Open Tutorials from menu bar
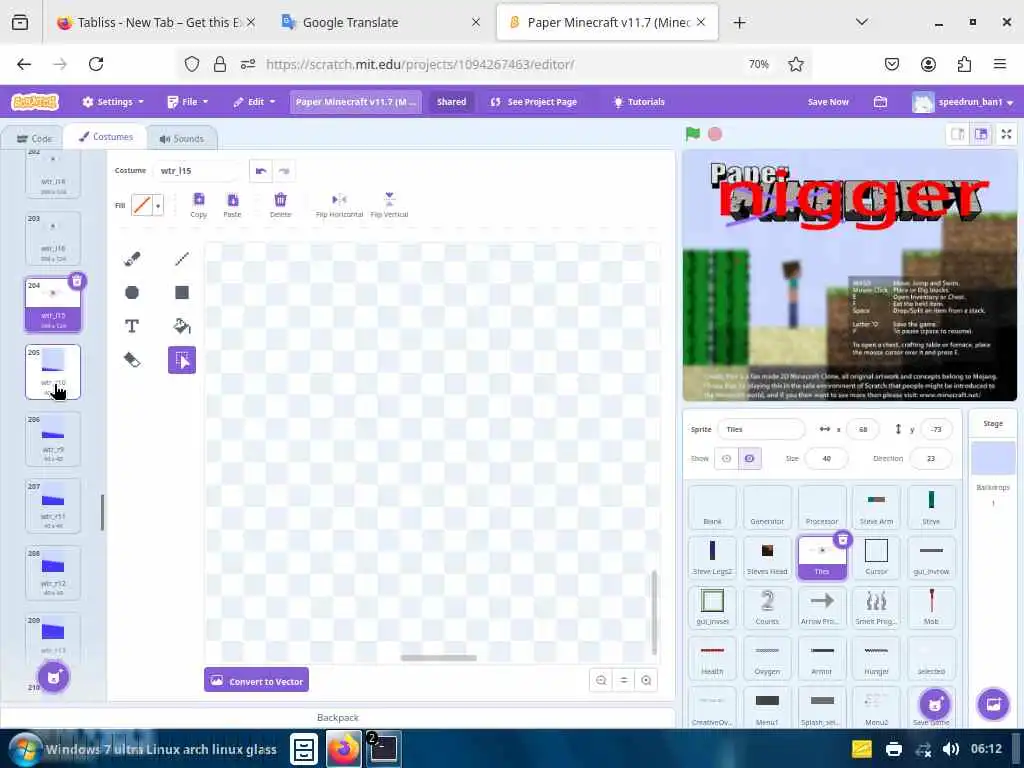The image size is (1024, 768). pyautogui.click(x=639, y=102)
